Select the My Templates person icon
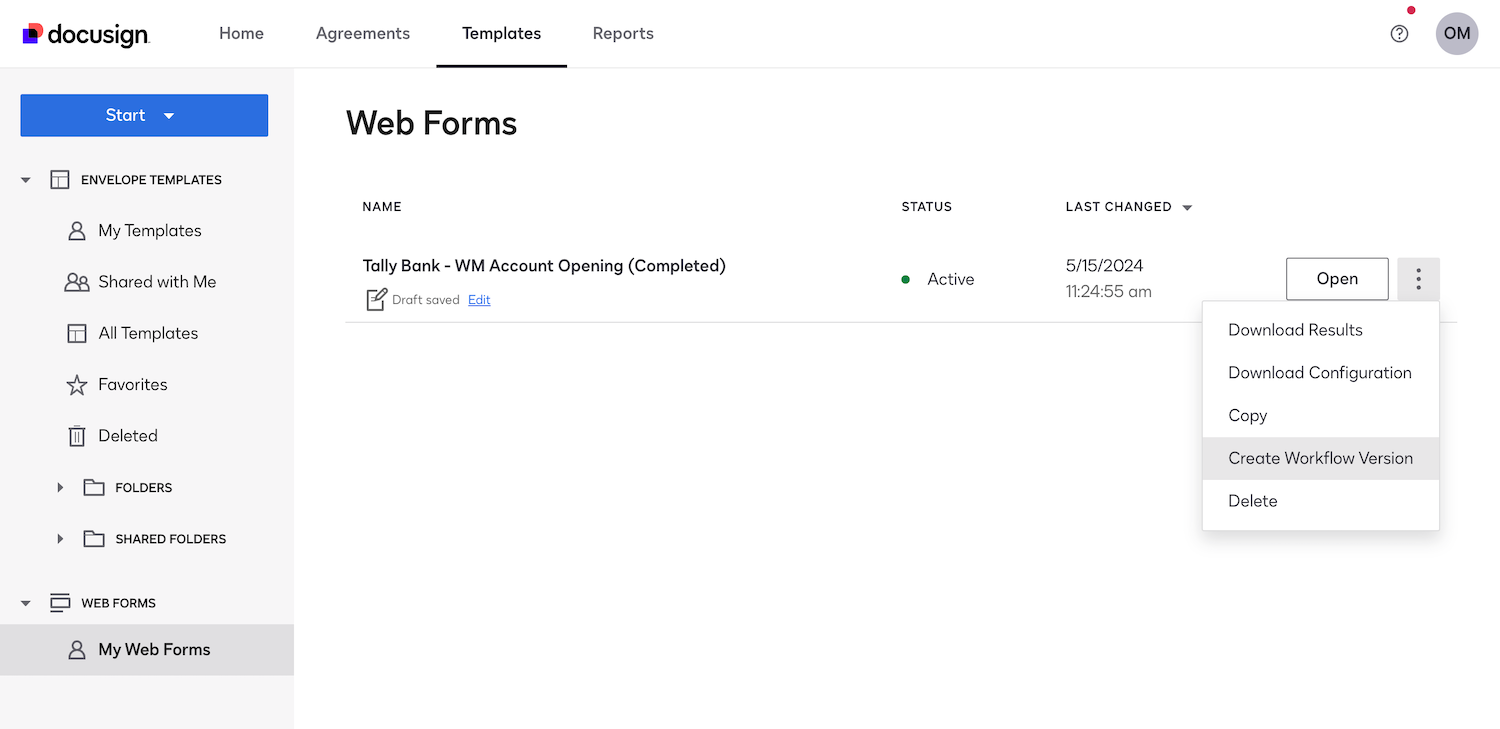 [x=77, y=230]
